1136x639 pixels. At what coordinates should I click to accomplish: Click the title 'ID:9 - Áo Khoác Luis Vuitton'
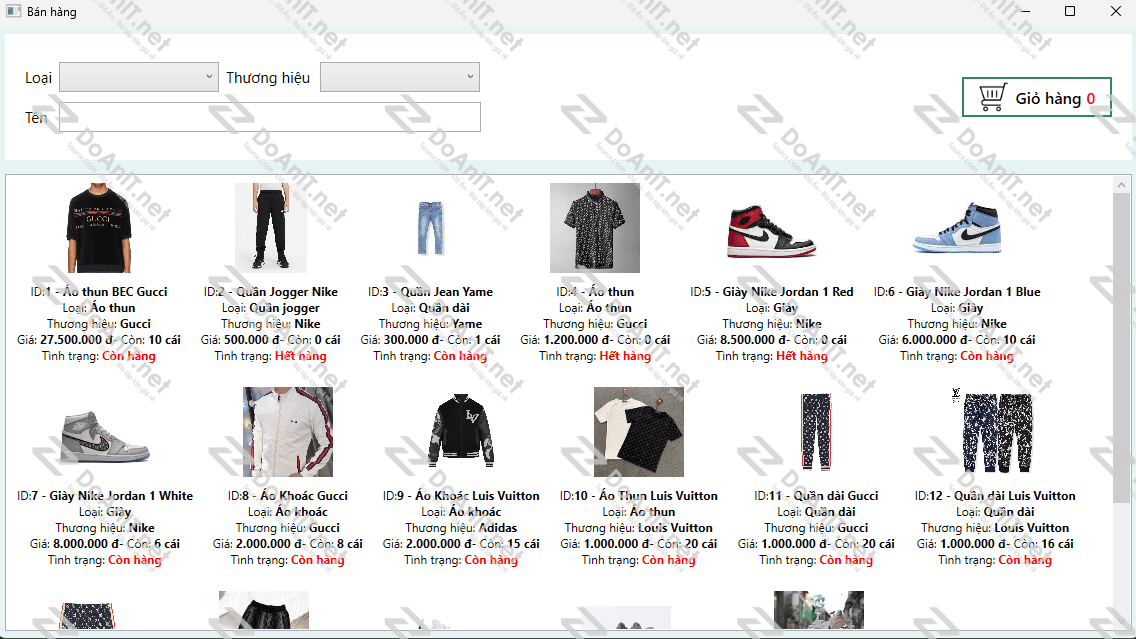(461, 496)
